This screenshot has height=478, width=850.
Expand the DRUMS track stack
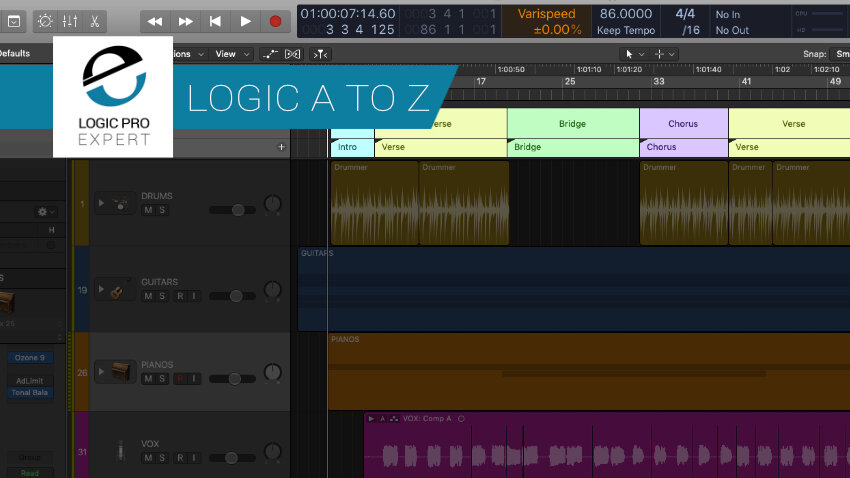coord(101,204)
